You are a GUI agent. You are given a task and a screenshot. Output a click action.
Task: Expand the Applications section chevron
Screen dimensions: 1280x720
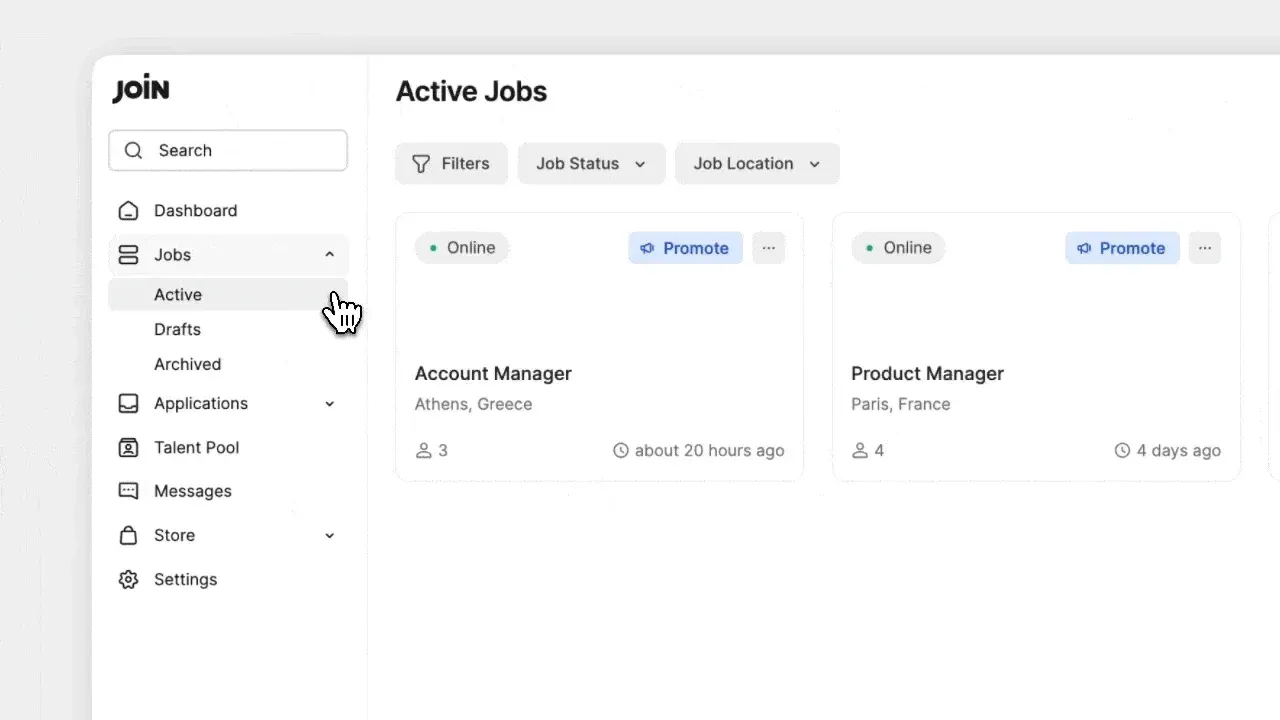tap(329, 404)
